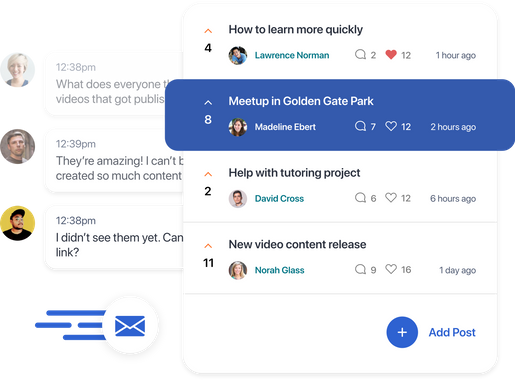Click the "2 hours ago" timestamp
This screenshot has width=515, height=380.
coord(453,127)
